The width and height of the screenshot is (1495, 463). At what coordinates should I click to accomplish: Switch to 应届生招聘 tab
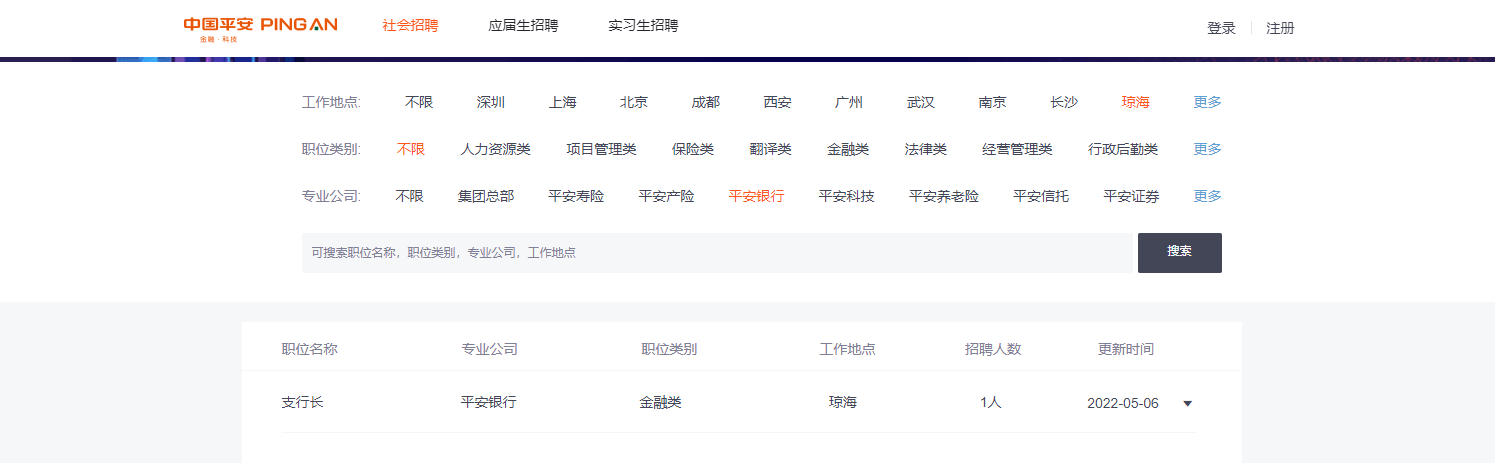pyautogui.click(x=523, y=26)
